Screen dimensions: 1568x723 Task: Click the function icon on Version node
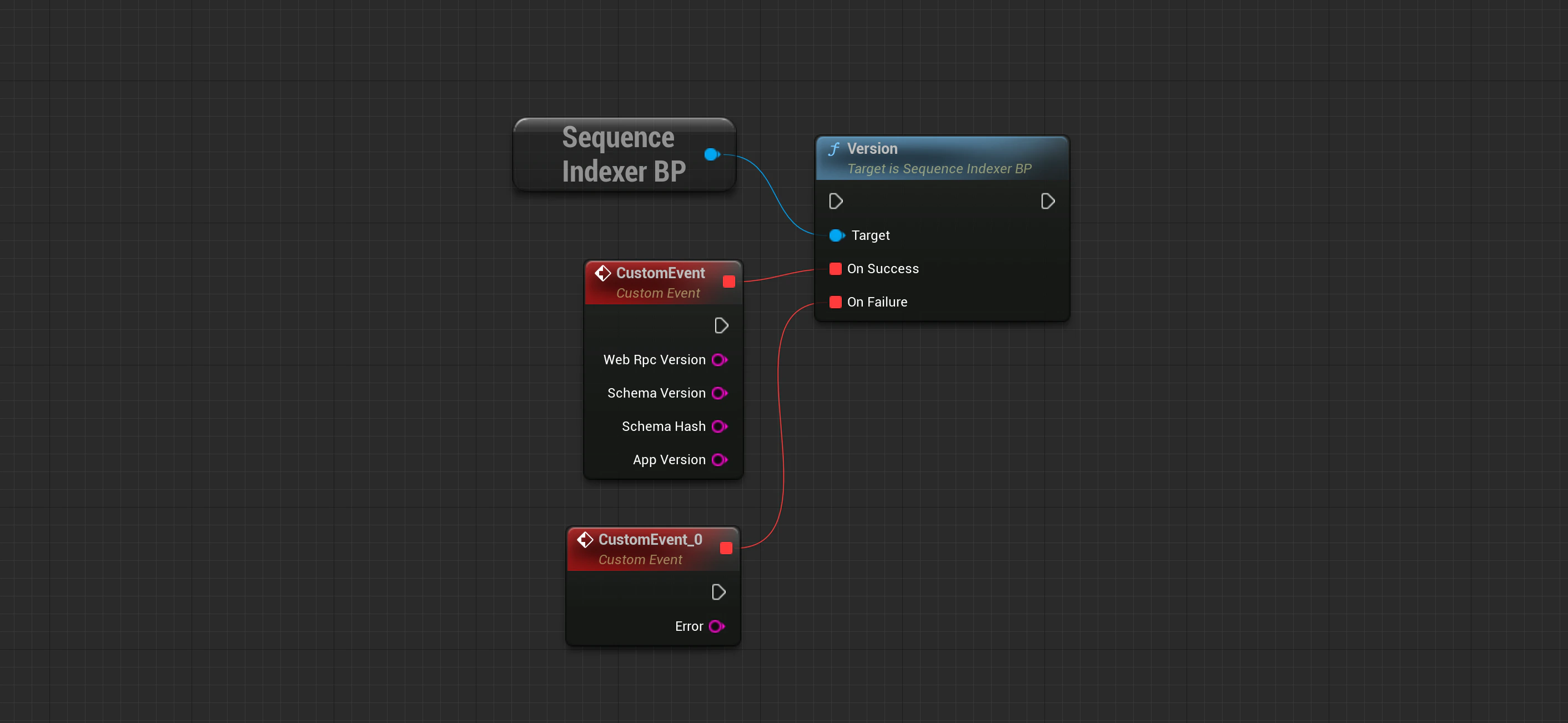pyautogui.click(x=834, y=149)
